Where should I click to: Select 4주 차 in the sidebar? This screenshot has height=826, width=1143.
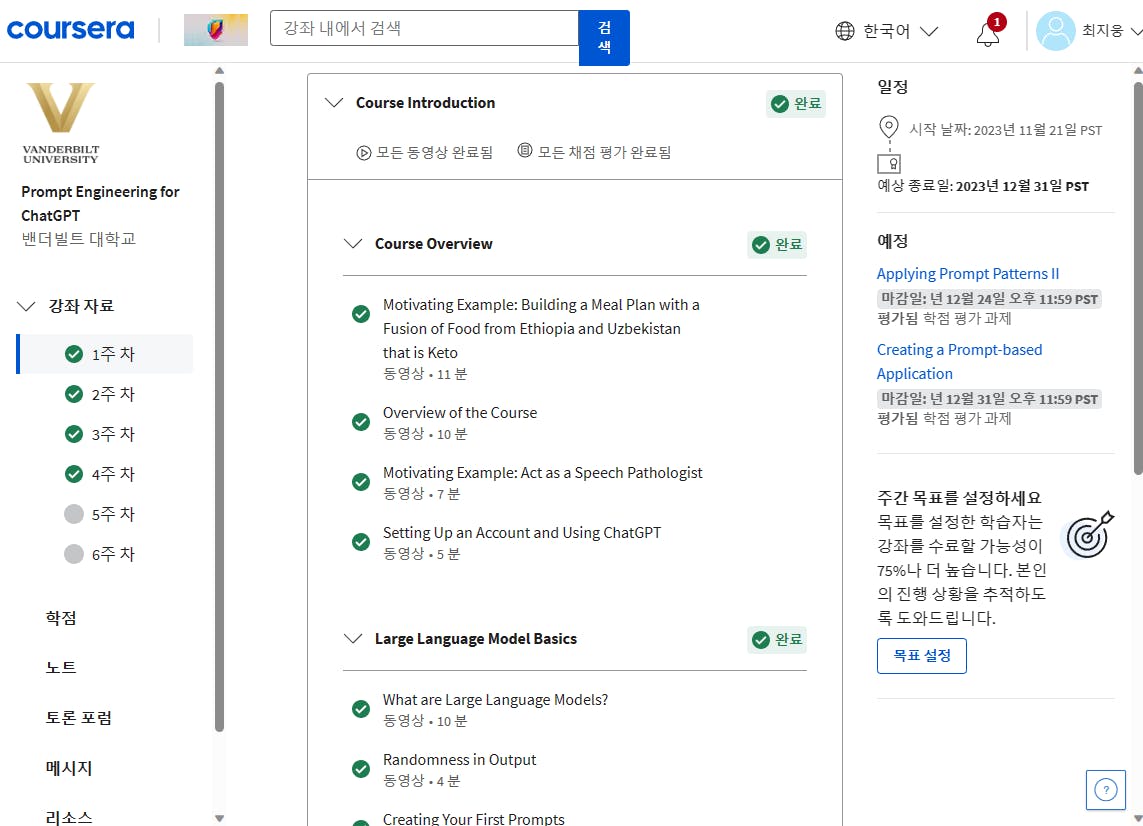106,475
